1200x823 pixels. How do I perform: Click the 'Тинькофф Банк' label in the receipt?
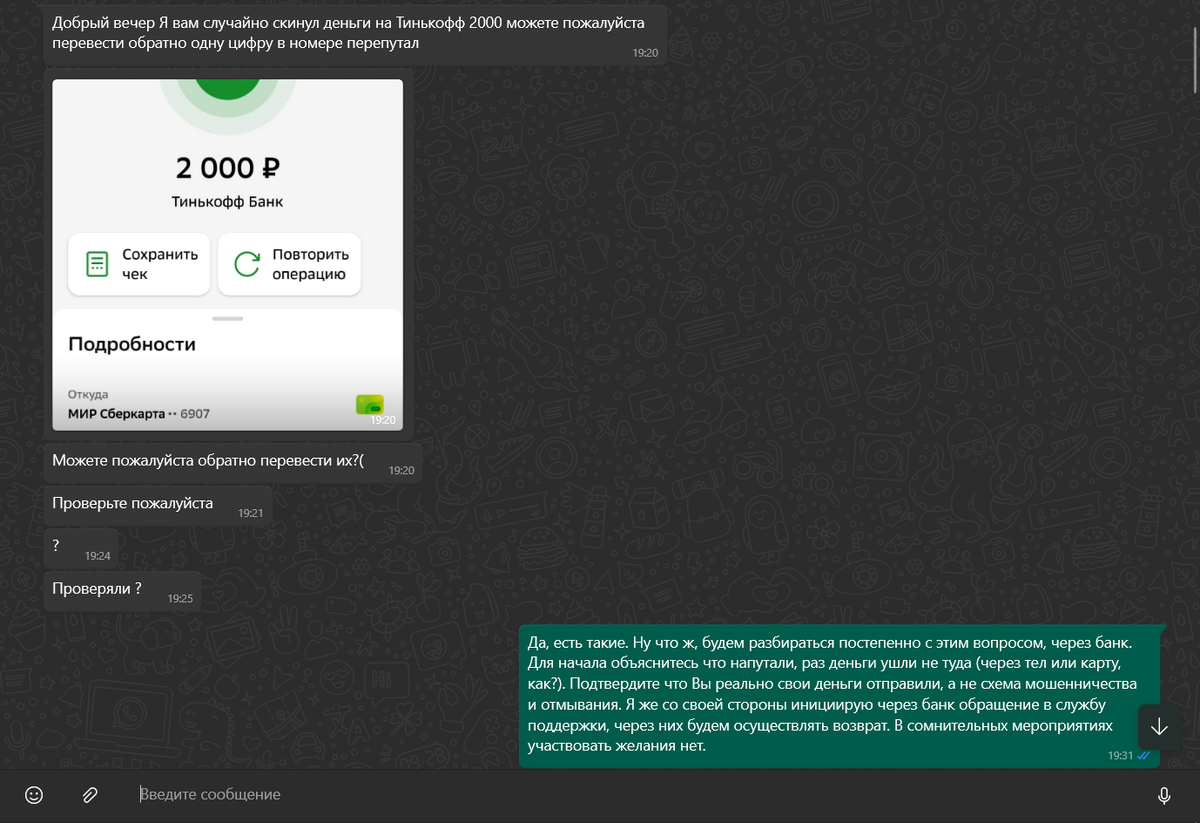click(227, 202)
